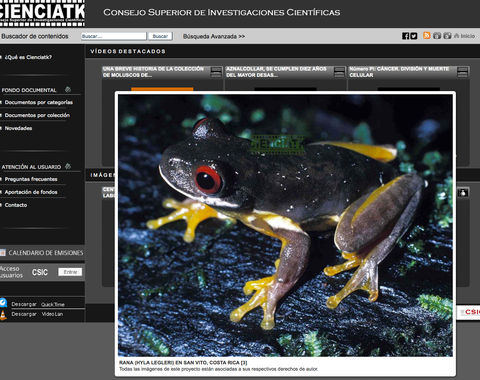Click the film-strip icon beside Moluscos video title

click(216, 72)
